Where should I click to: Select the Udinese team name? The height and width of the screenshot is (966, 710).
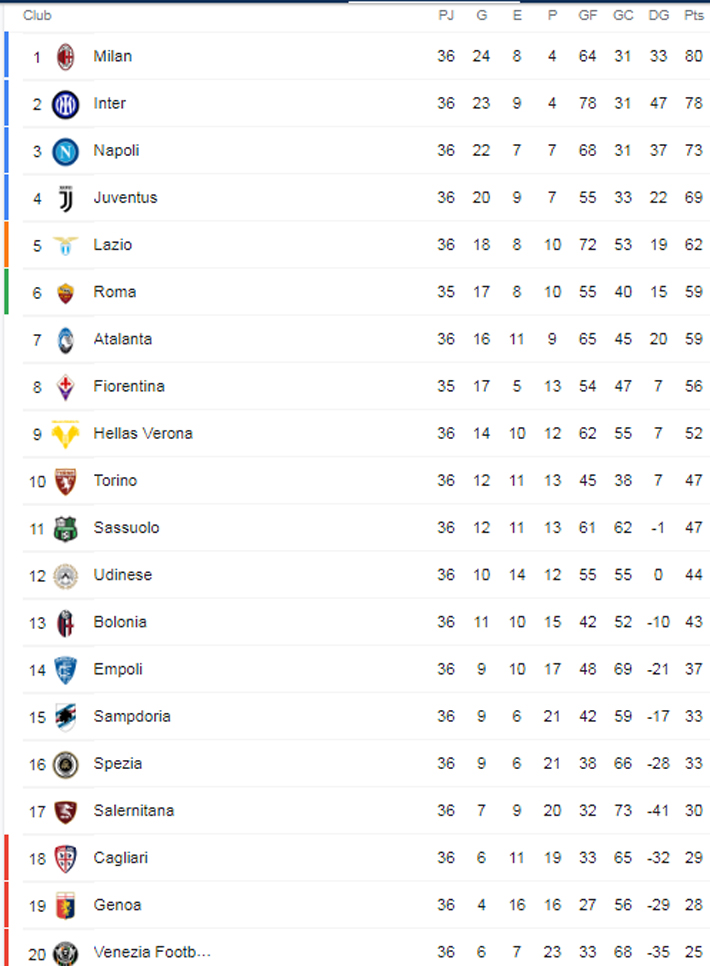122,575
